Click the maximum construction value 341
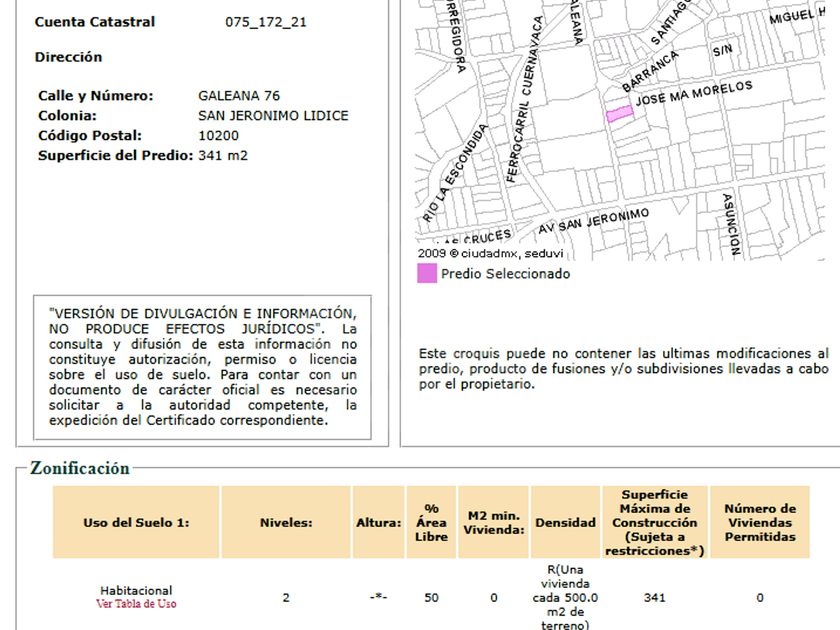The image size is (840, 630). (x=655, y=597)
